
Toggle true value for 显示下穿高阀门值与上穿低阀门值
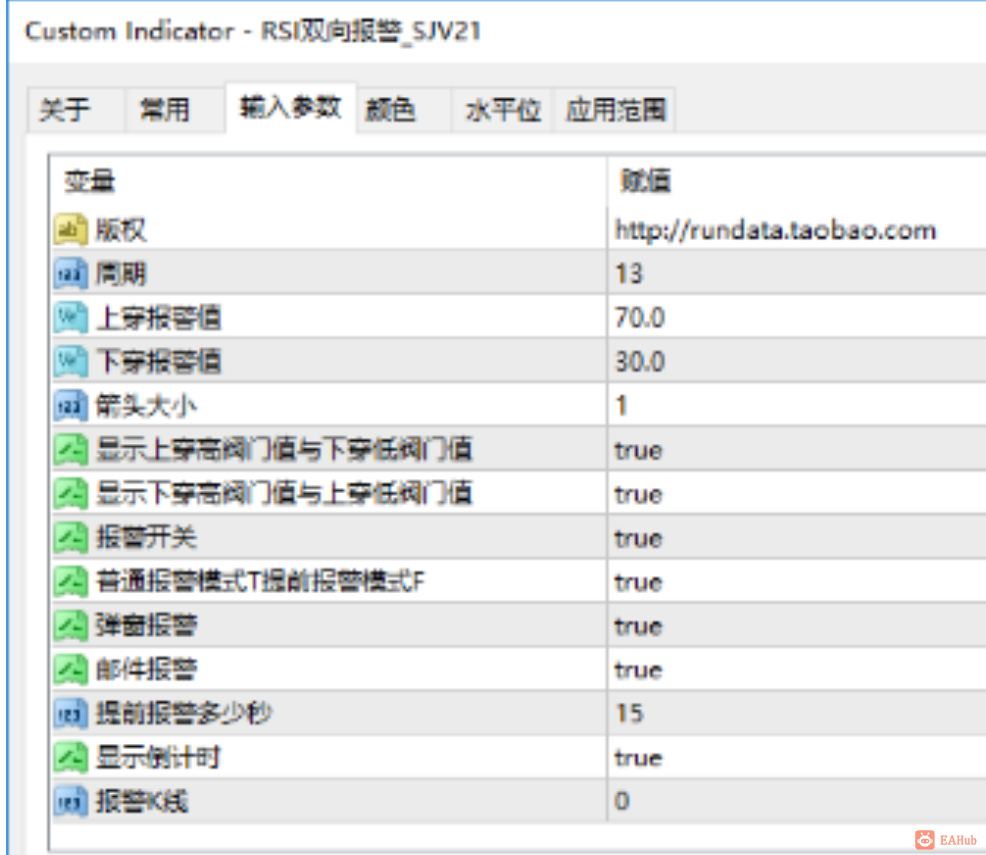coord(638,494)
